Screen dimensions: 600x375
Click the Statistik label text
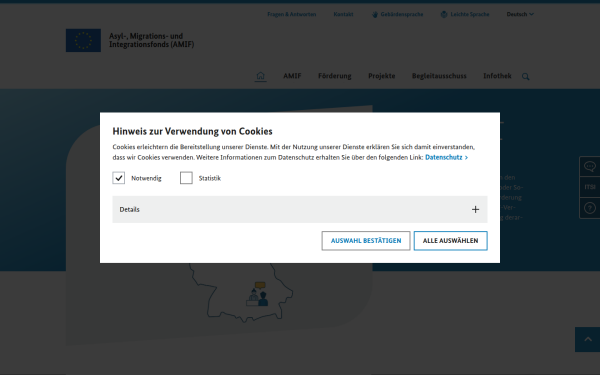tap(210, 178)
